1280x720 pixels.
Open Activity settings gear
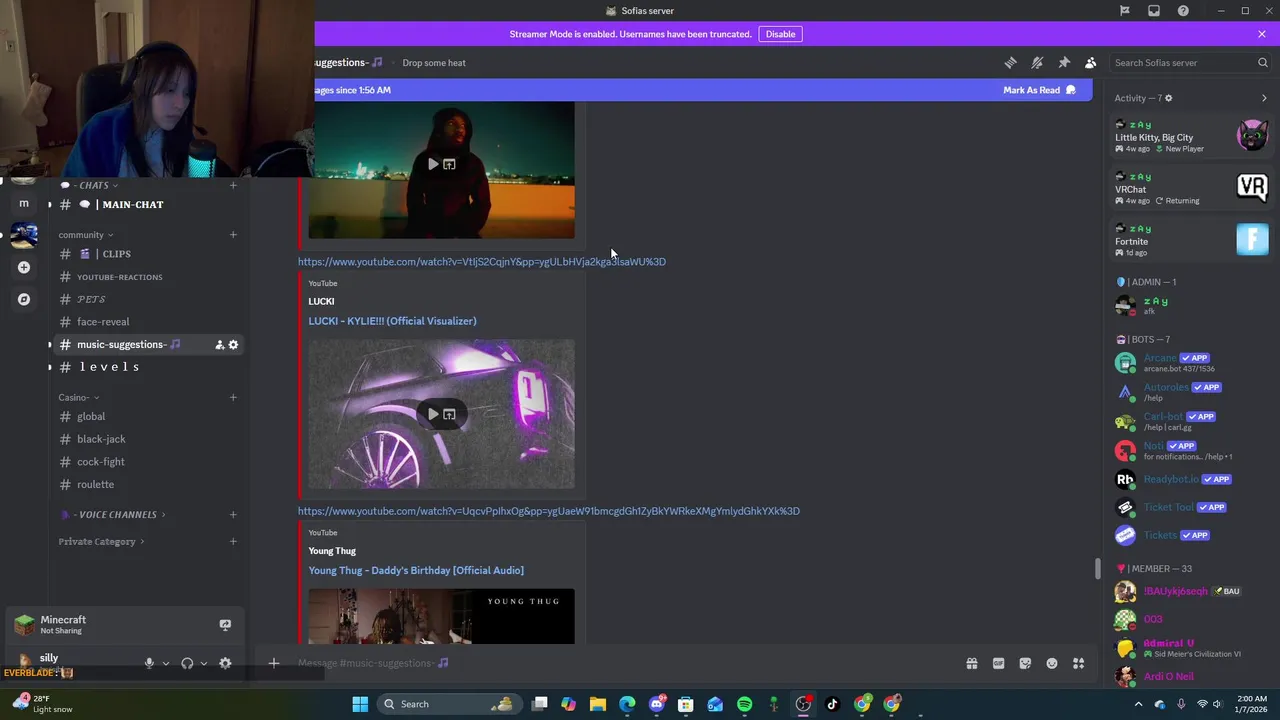pyautogui.click(x=1168, y=98)
